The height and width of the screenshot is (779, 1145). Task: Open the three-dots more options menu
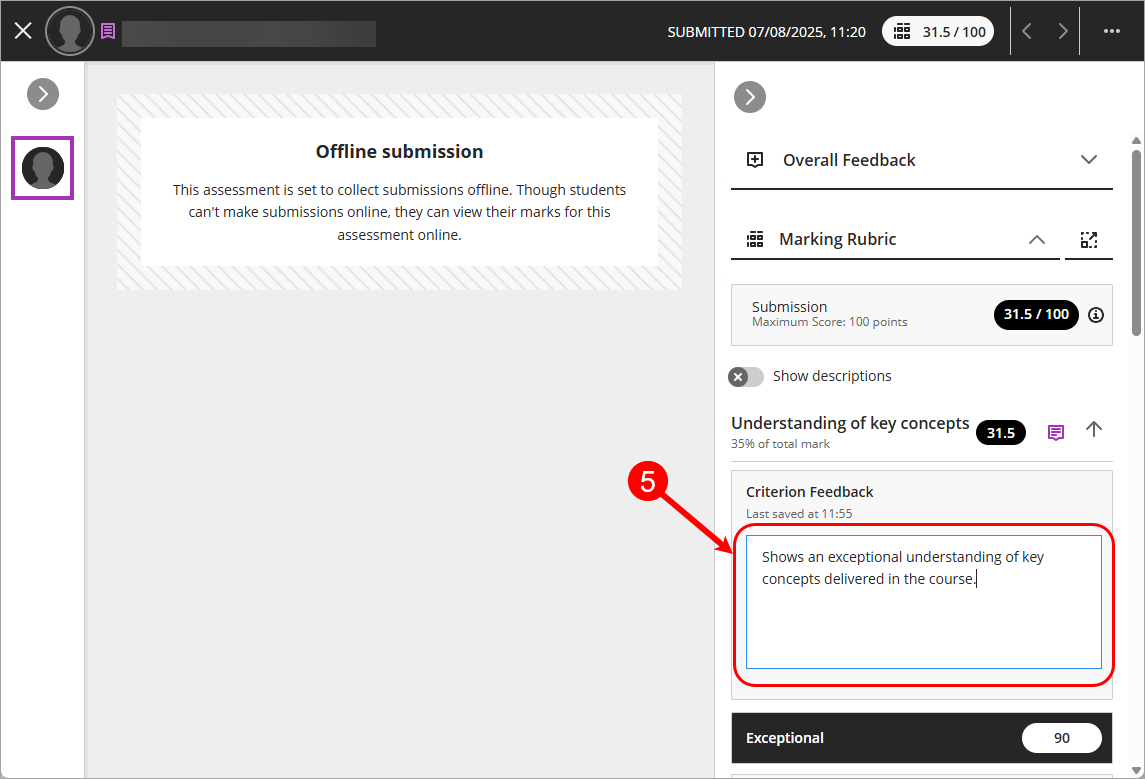click(x=1111, y=31)
